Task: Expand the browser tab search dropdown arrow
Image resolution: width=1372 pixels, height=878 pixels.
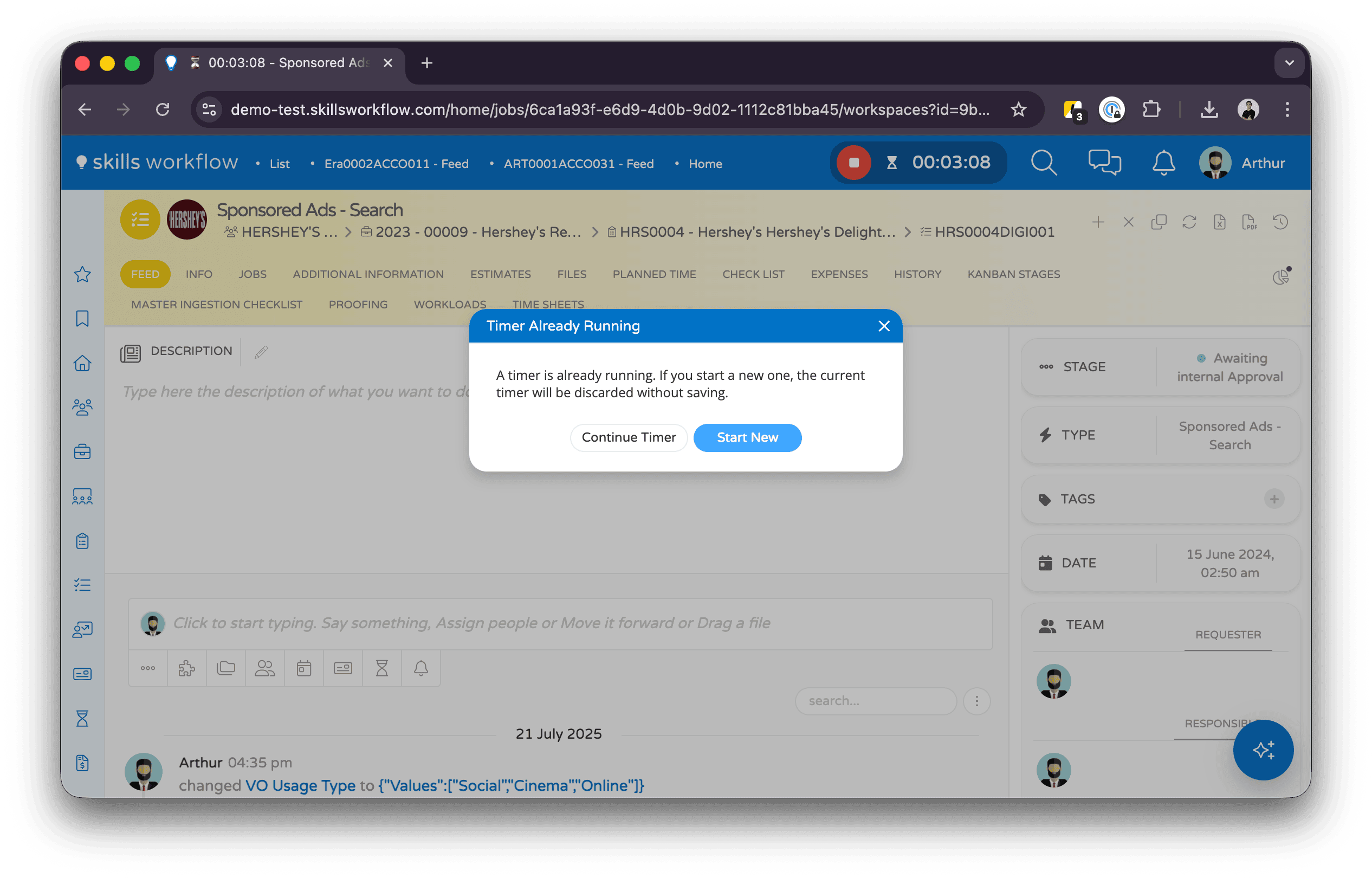Action: 1289,63
